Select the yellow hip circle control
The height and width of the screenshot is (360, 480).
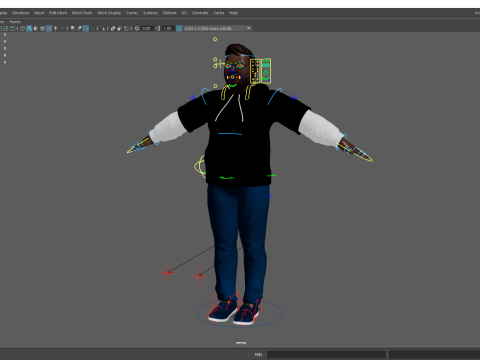(200, 167)
